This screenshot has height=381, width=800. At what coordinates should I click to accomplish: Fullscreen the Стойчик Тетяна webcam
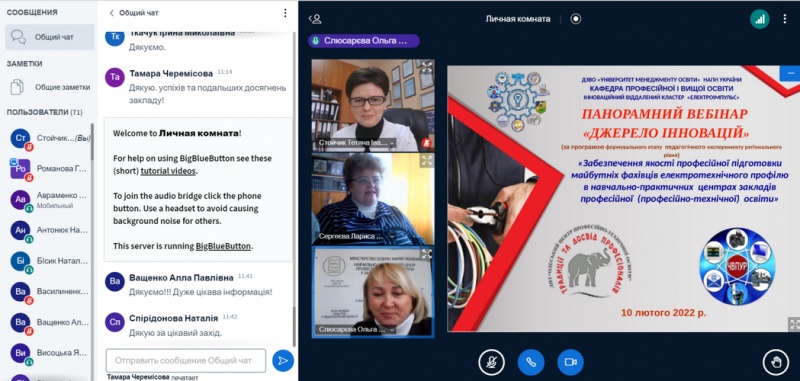click(426, 67)
